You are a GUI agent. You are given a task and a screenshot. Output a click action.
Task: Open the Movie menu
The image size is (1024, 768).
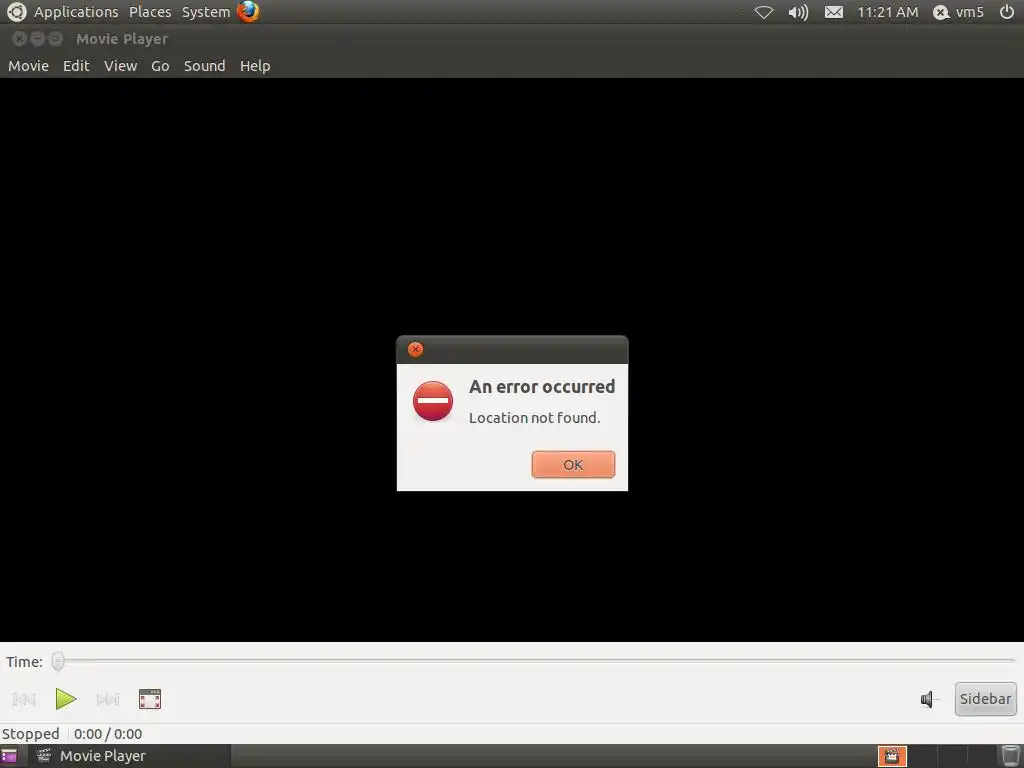pyautogui.click(x=28, y=66)
